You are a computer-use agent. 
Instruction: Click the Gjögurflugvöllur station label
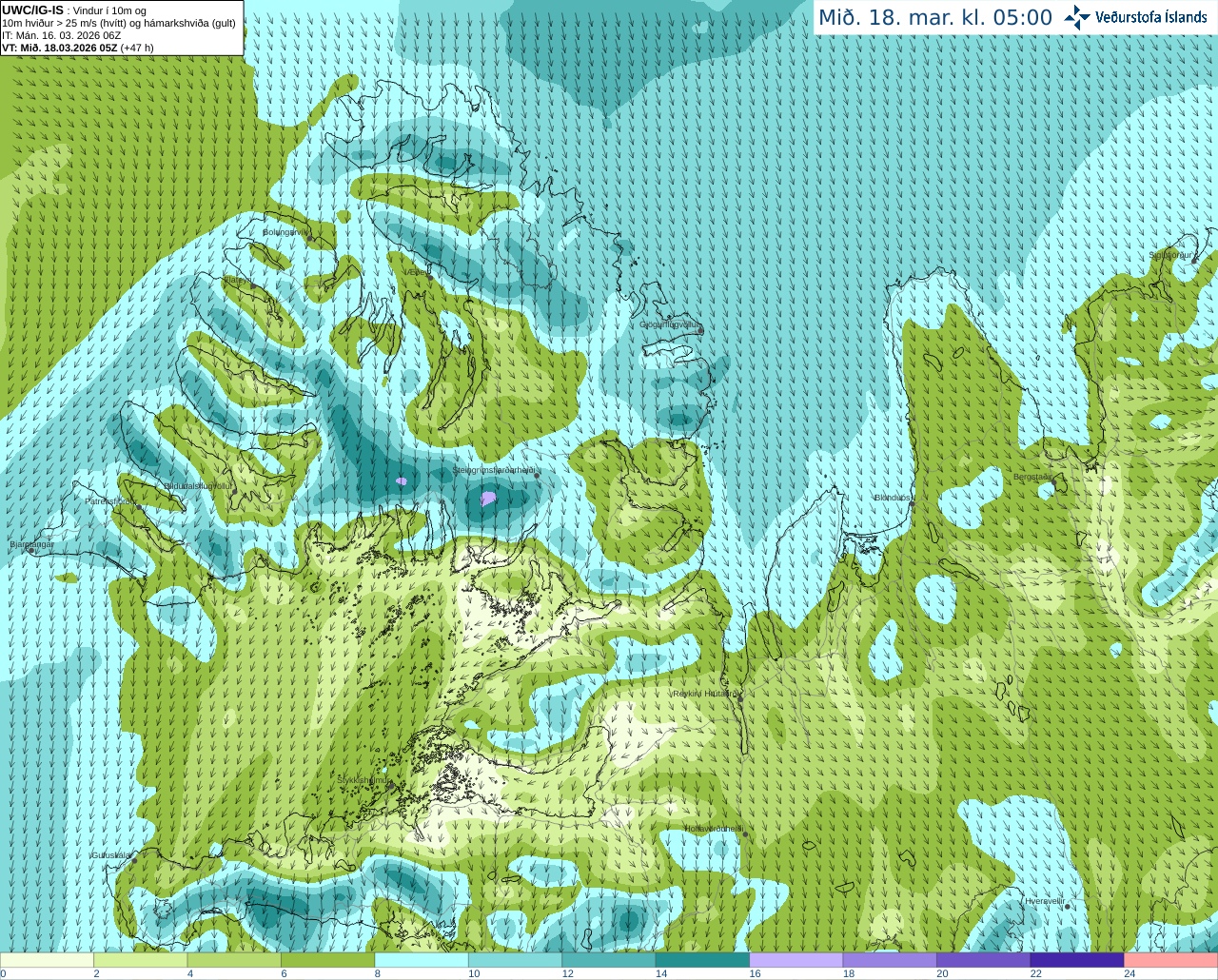pos(669,324)
